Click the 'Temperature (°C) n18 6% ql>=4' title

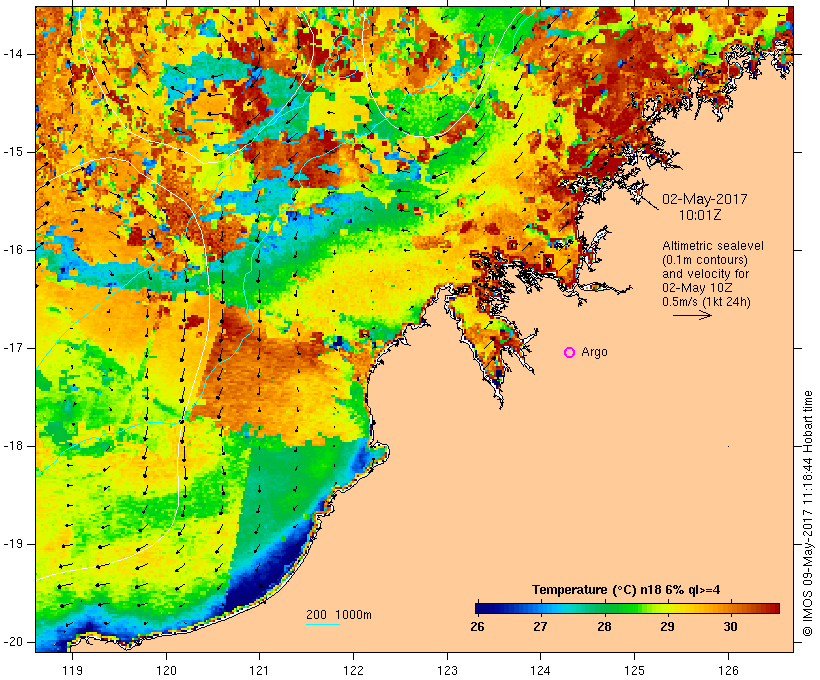626,590
